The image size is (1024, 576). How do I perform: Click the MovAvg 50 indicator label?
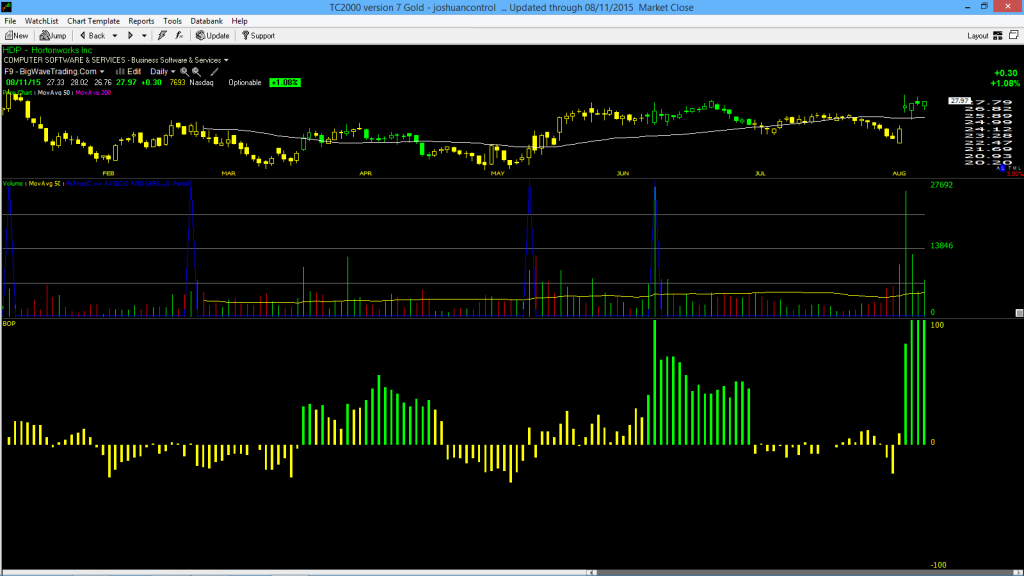pyautogui.click(x=54, y=93)
